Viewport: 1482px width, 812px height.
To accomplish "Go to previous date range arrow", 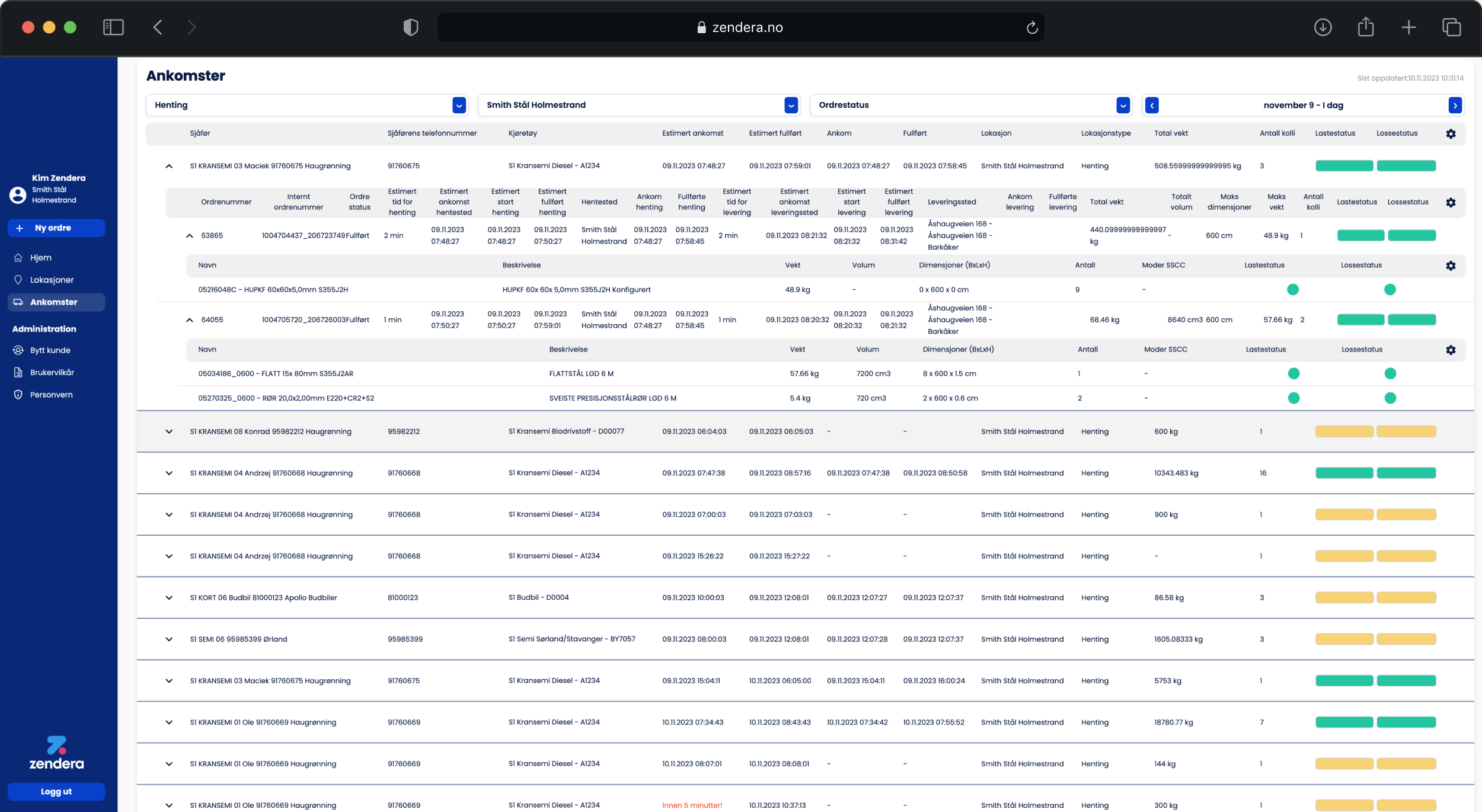I will pyautogui.click(x=1152, y=106).
